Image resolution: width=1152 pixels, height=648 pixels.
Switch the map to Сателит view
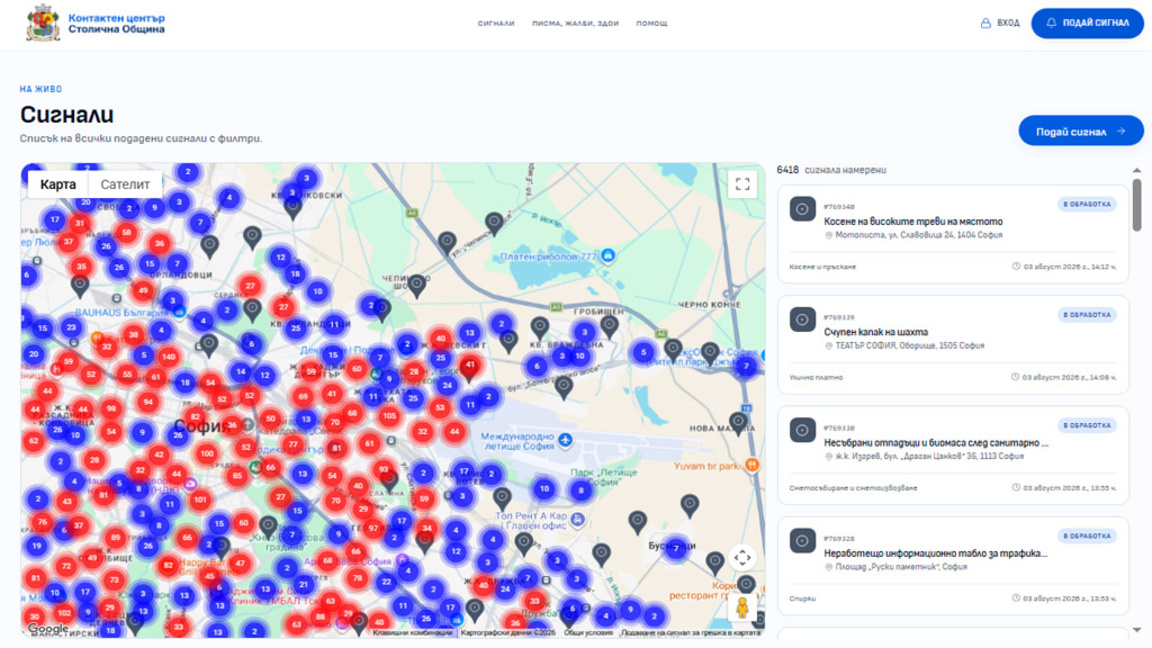point(125,184)
